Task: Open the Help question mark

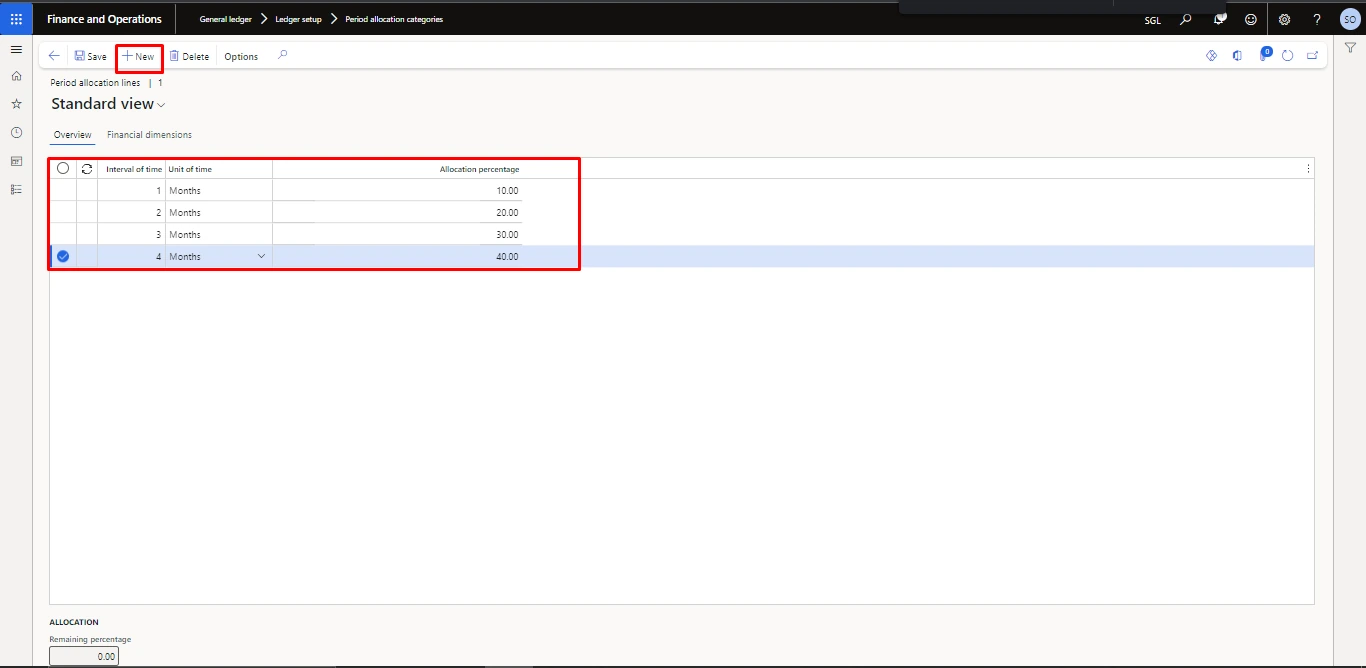Action: click(1317, 19)
